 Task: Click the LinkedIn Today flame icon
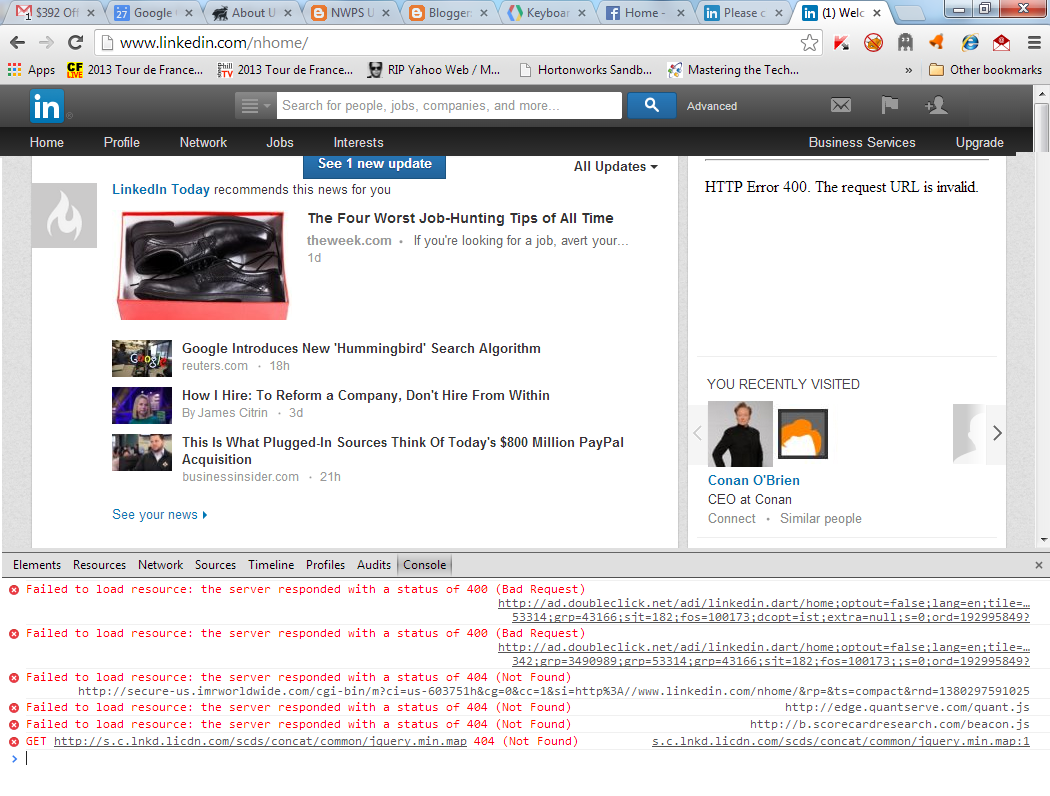click(x=64, y=216)
